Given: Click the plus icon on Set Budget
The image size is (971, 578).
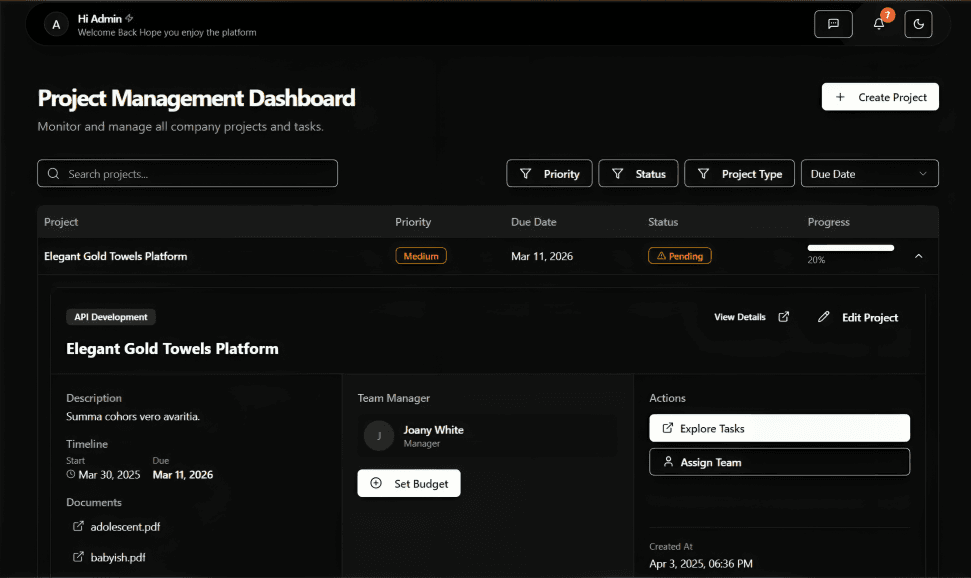Looking at the screenshot, I should (376, 483).
